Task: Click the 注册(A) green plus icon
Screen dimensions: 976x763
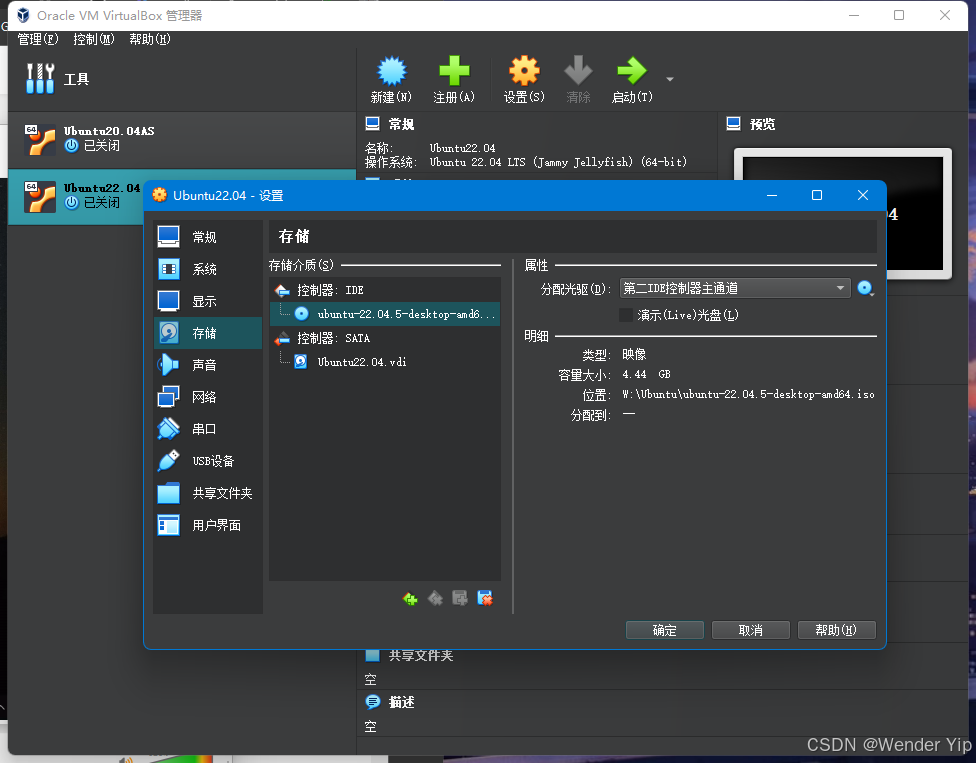Action: tap(454, 71)
